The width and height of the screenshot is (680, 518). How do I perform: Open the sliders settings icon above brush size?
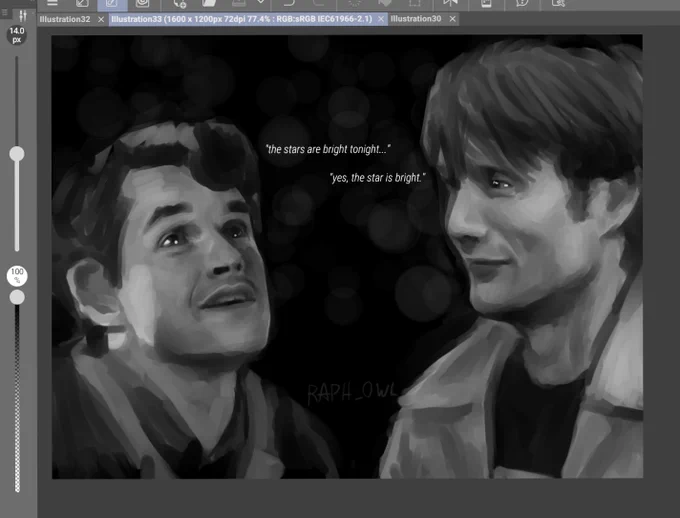coord(23,16)
